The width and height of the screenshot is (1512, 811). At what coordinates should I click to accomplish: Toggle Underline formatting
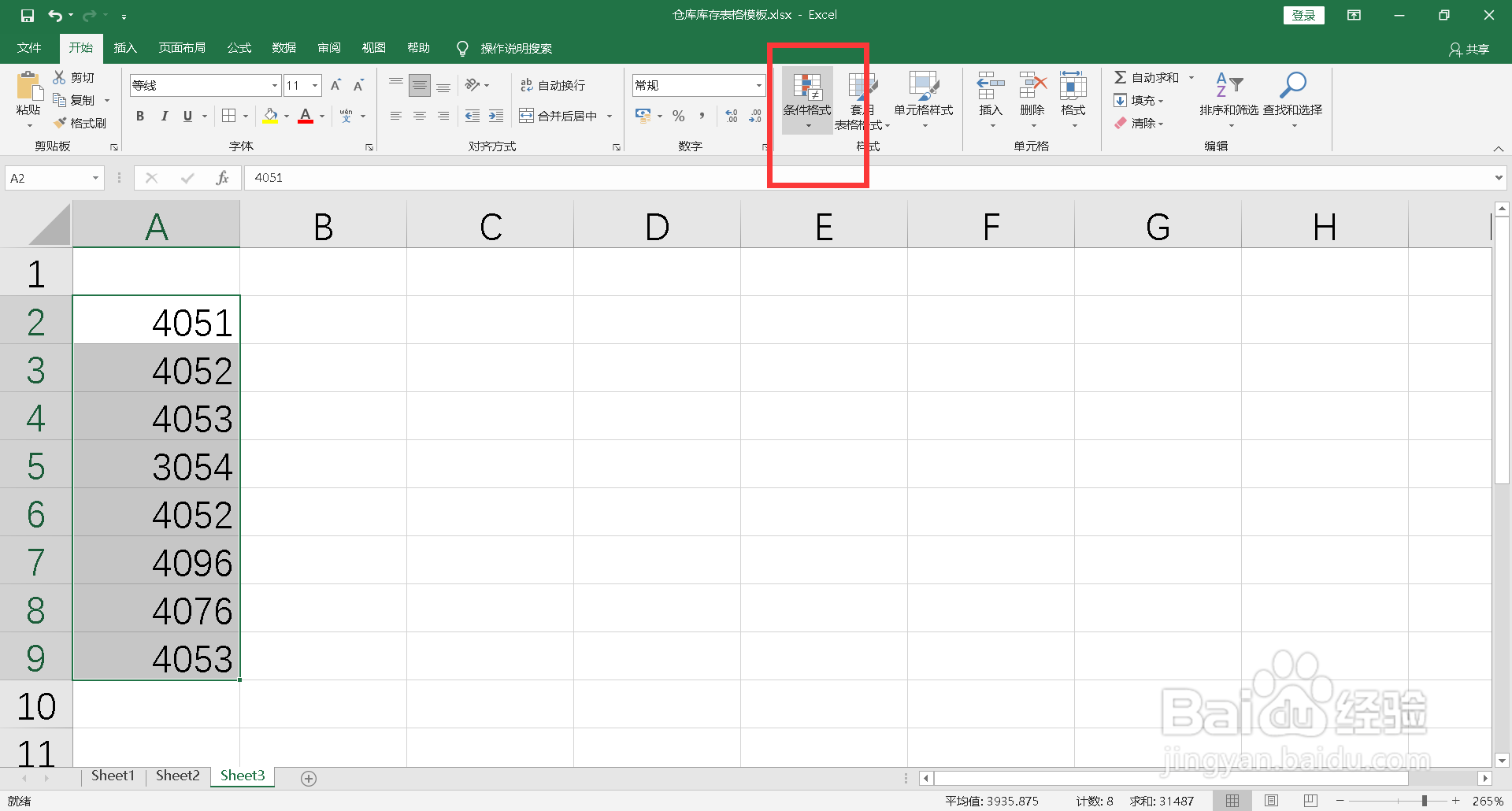[x=187, y=116]
